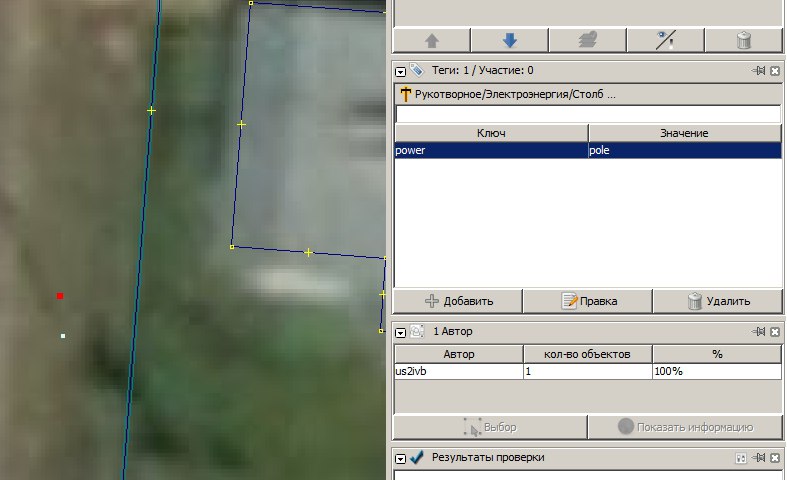Click the merge layers button
787x480 pixels.
click(588, 40)
